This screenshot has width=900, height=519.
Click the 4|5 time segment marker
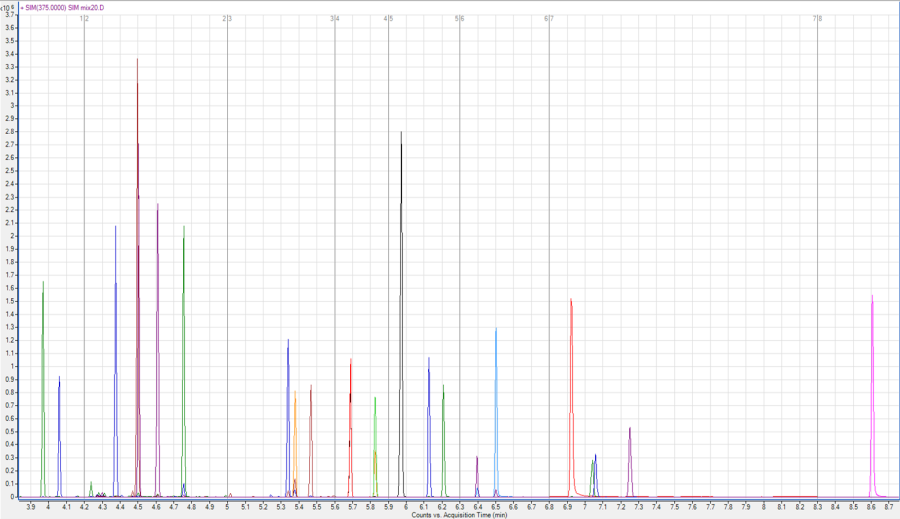point(389,19)
